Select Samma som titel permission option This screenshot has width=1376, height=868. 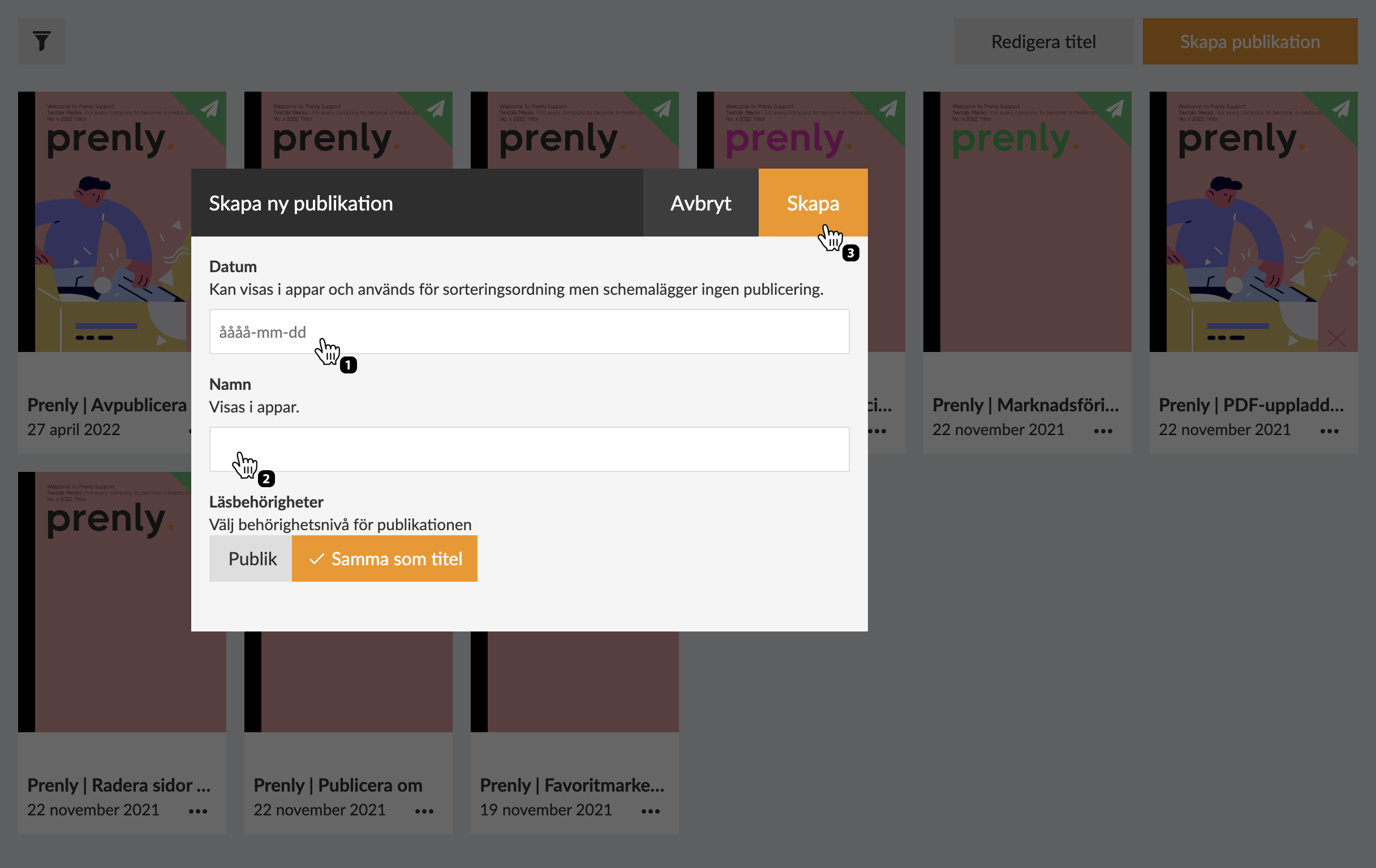(x=385, y=558)
